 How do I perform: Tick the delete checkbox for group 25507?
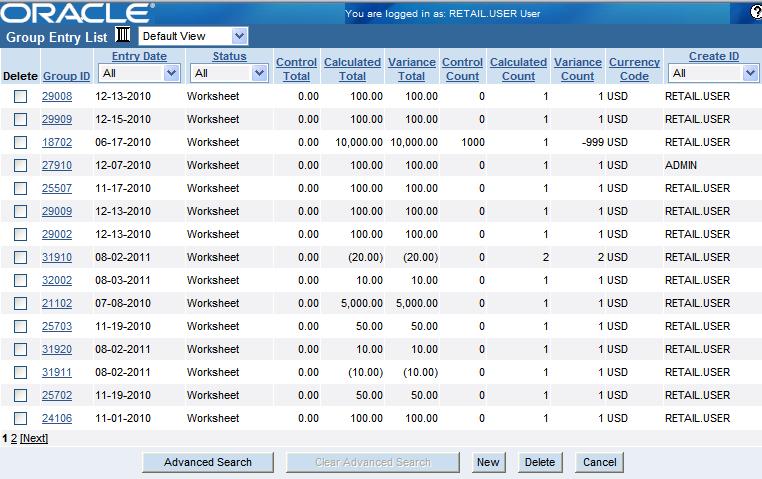pos(20,188)
